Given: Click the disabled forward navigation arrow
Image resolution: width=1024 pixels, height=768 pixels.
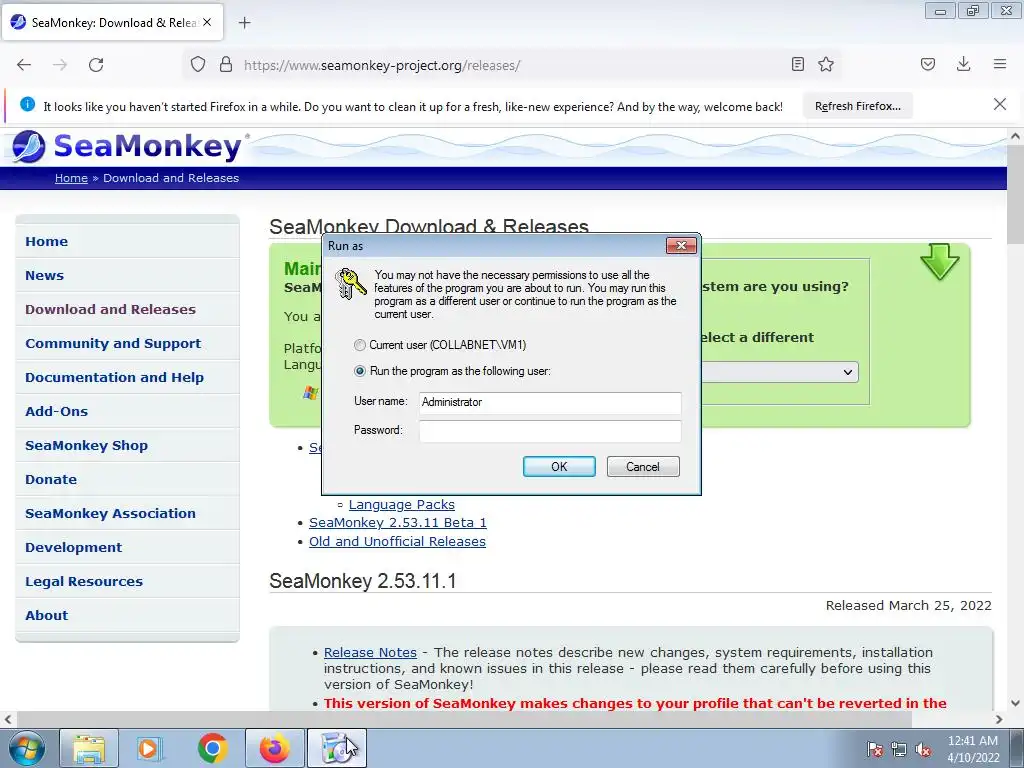Looking at the screenshot, I should coord(60,65).
